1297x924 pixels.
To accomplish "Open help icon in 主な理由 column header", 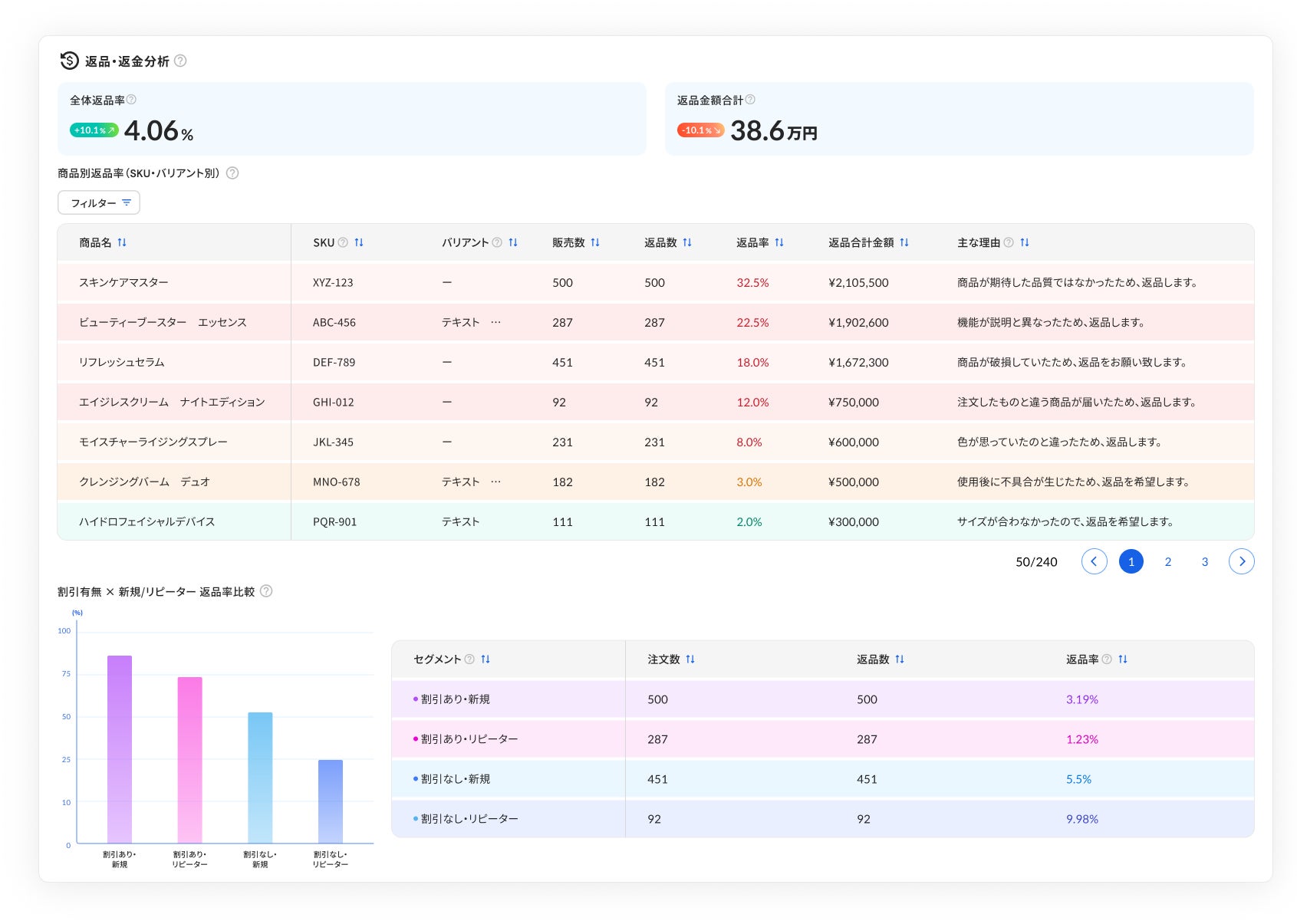I will click(1009, 242).
